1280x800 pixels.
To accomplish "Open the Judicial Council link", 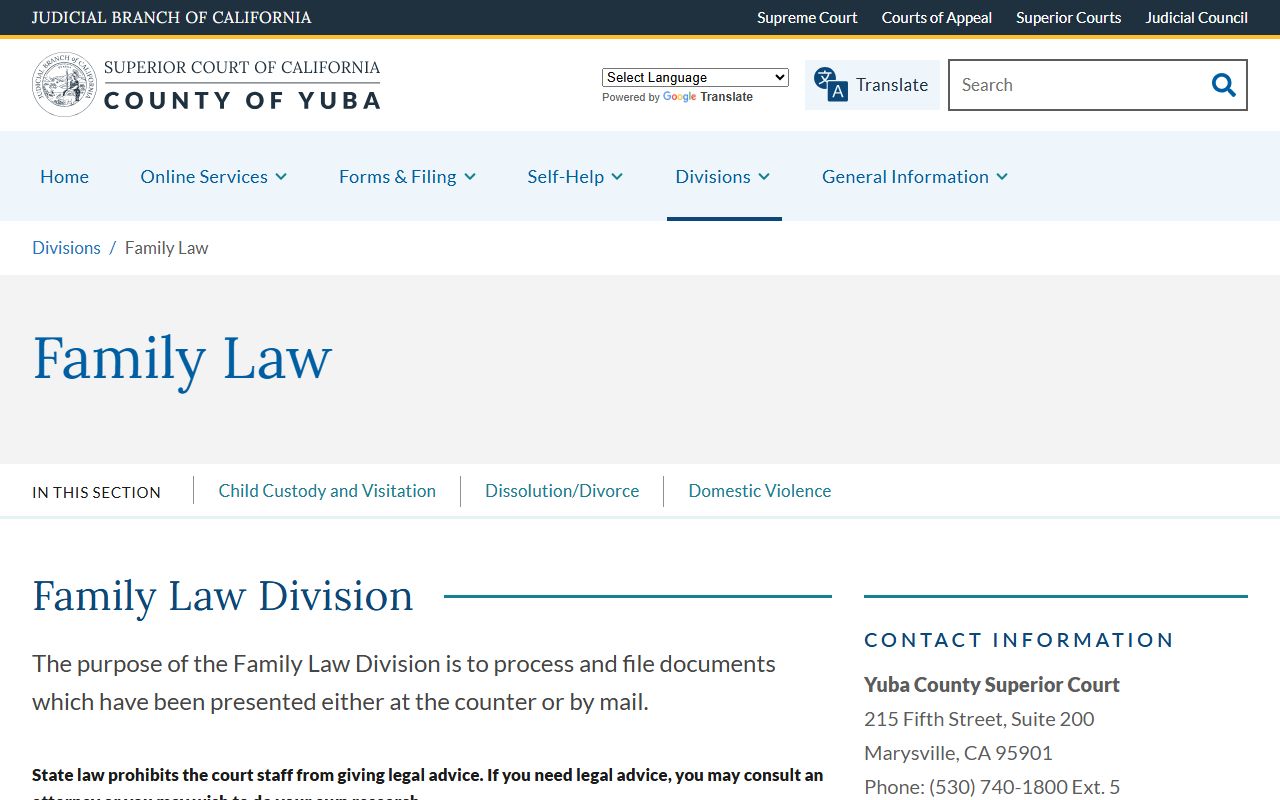I will [x=1197, y=17].
